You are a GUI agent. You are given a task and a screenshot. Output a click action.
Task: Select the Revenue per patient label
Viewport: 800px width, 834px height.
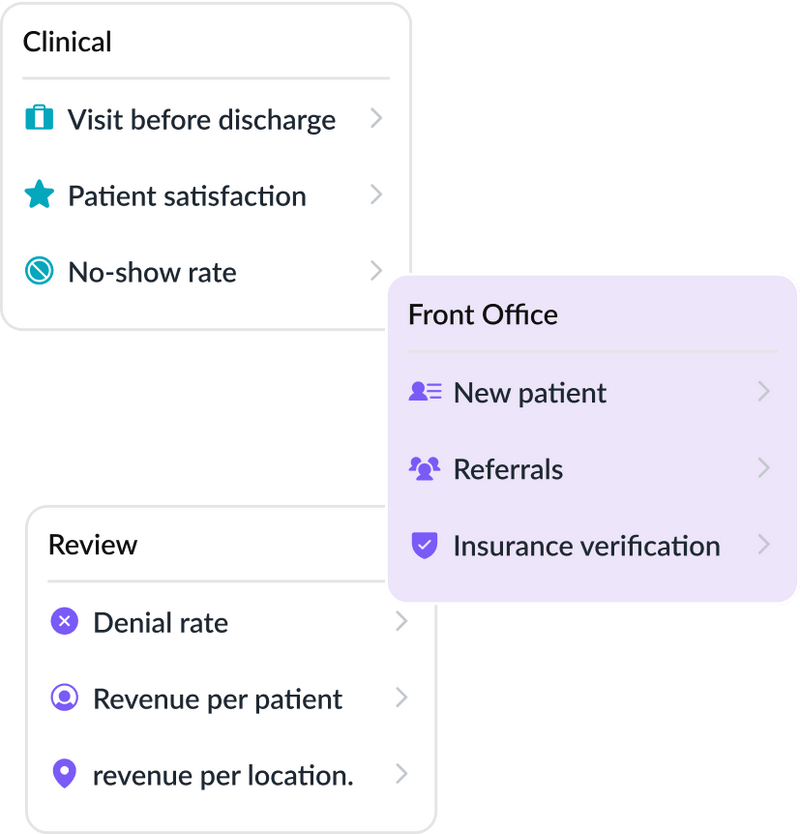[x=218, y=699]
